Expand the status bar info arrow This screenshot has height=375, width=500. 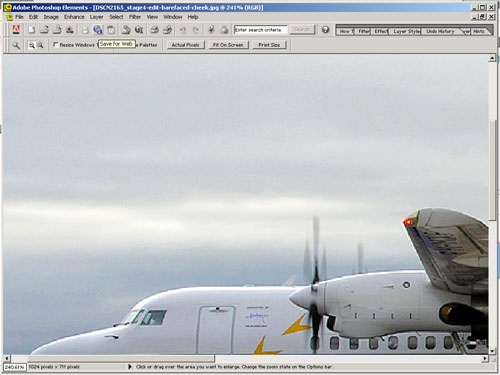[x=130, y=367]
